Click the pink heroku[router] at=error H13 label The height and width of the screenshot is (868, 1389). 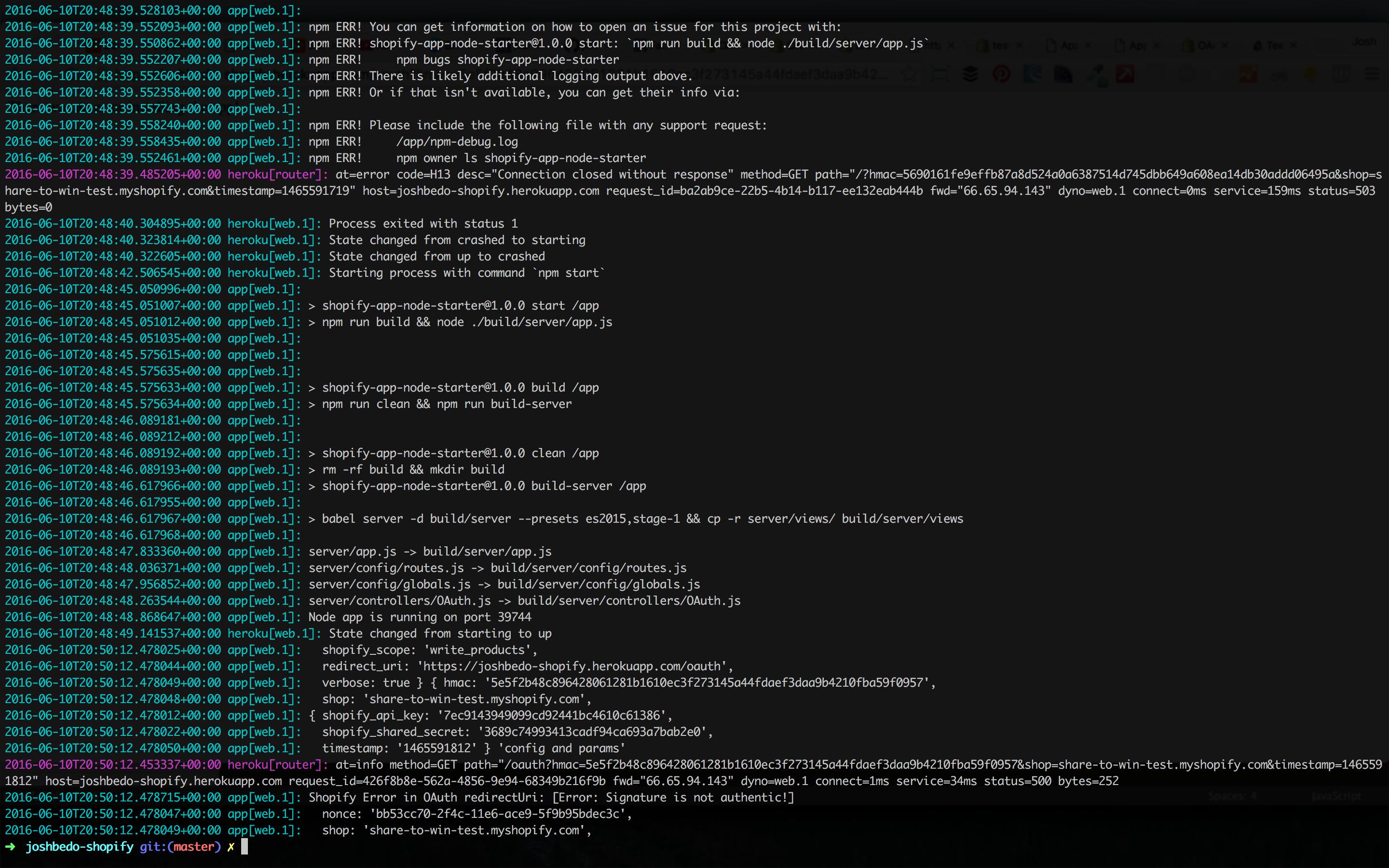tap(278, 175)
